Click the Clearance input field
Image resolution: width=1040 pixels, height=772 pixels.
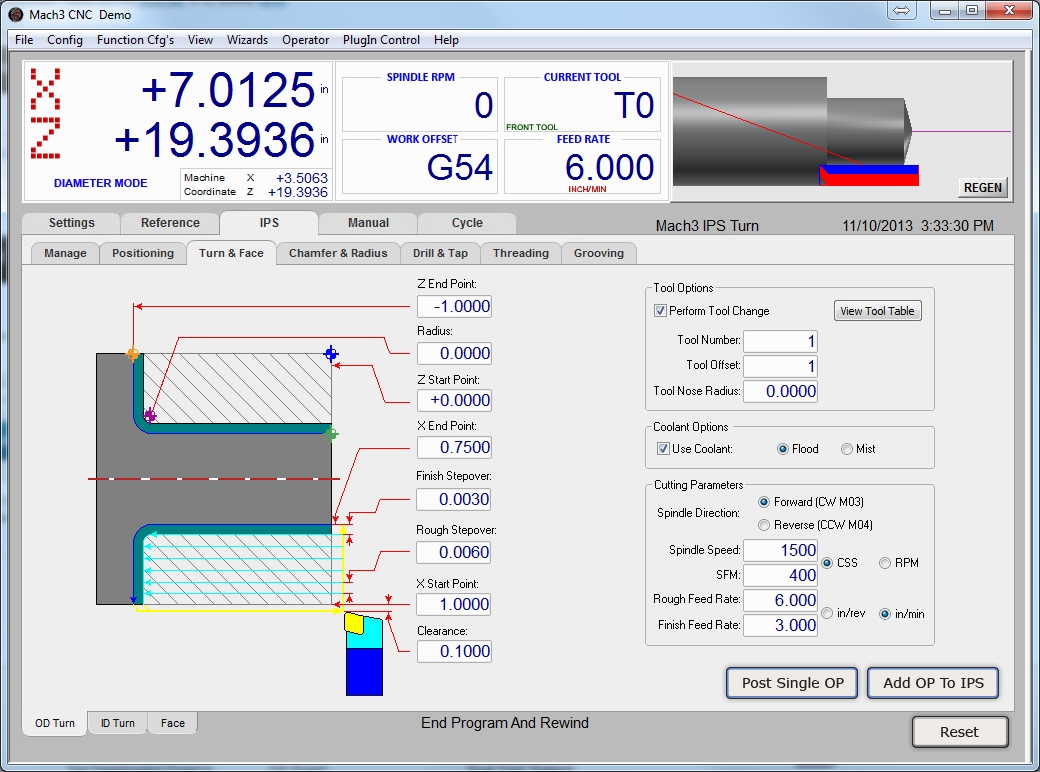454,651
